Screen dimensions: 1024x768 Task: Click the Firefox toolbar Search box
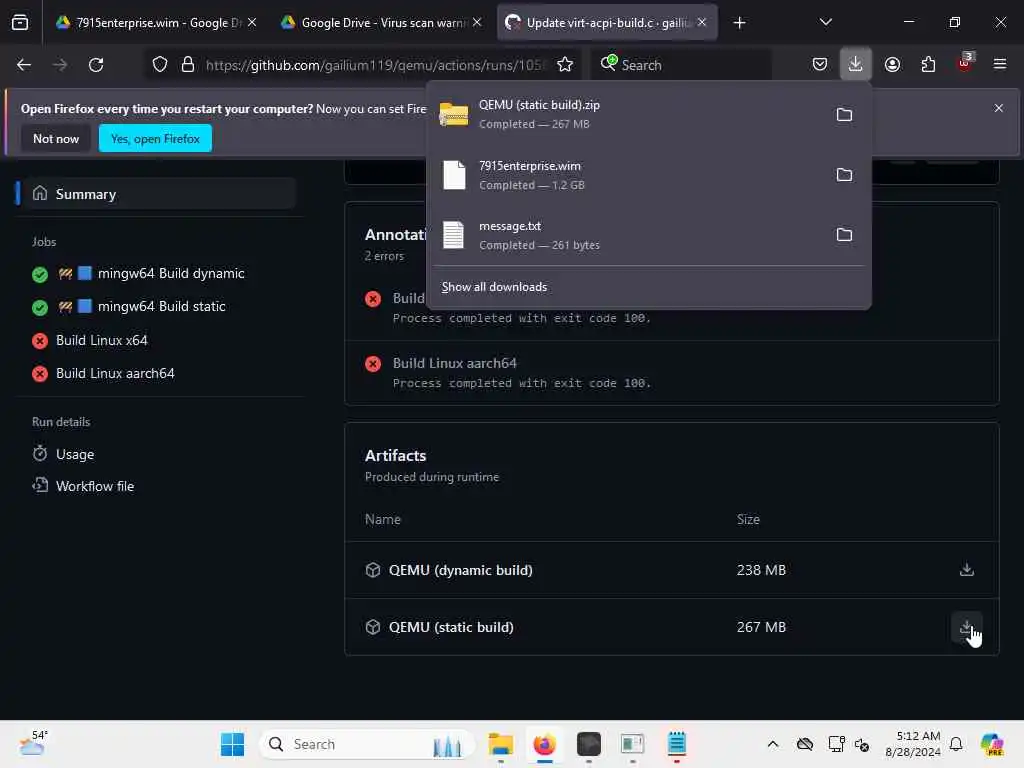[682, 65]
